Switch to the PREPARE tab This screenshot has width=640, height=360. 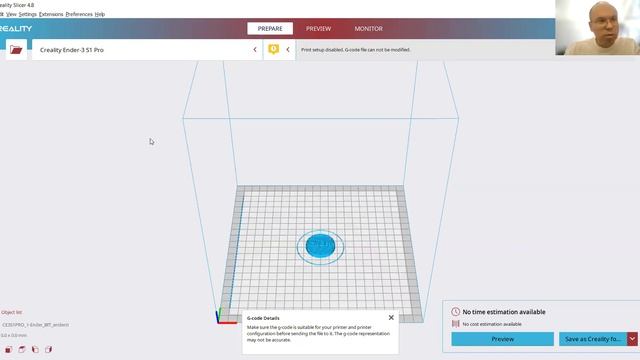click(270, 29)
